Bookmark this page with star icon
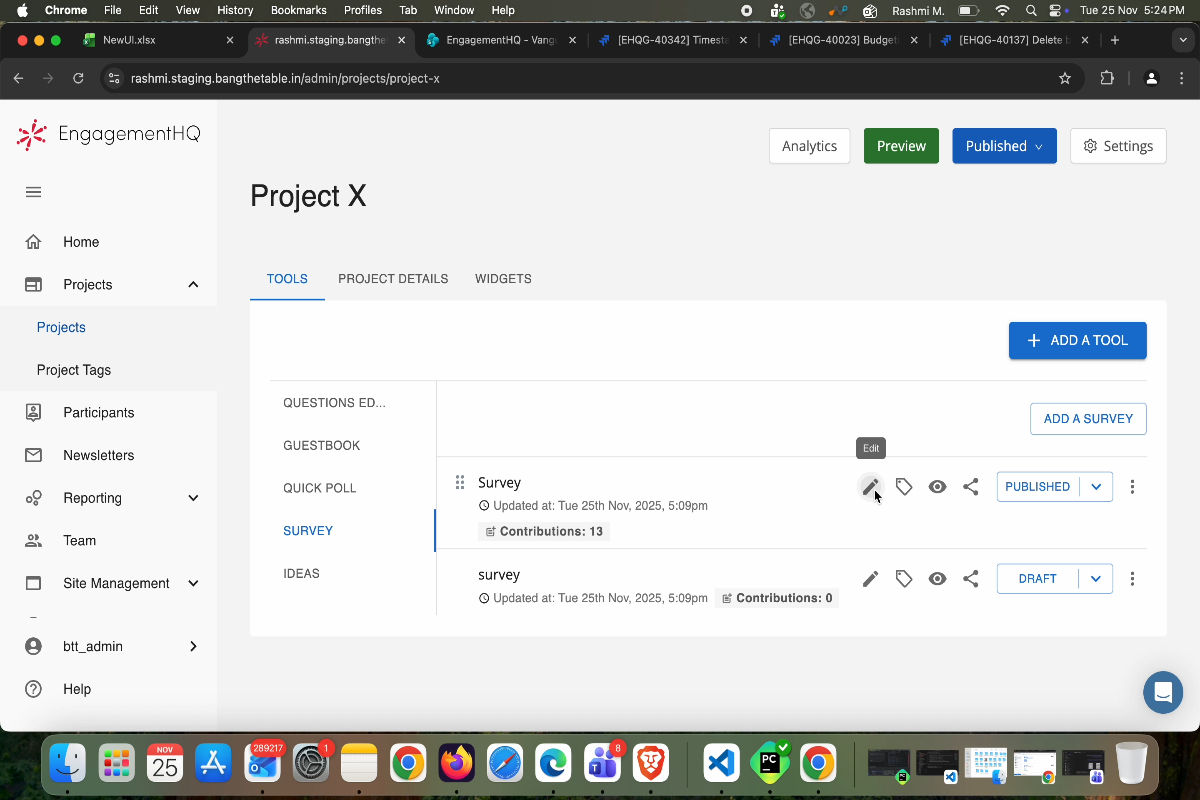This screenshot has height=800, width=1200. click(x=1065, y=78)
